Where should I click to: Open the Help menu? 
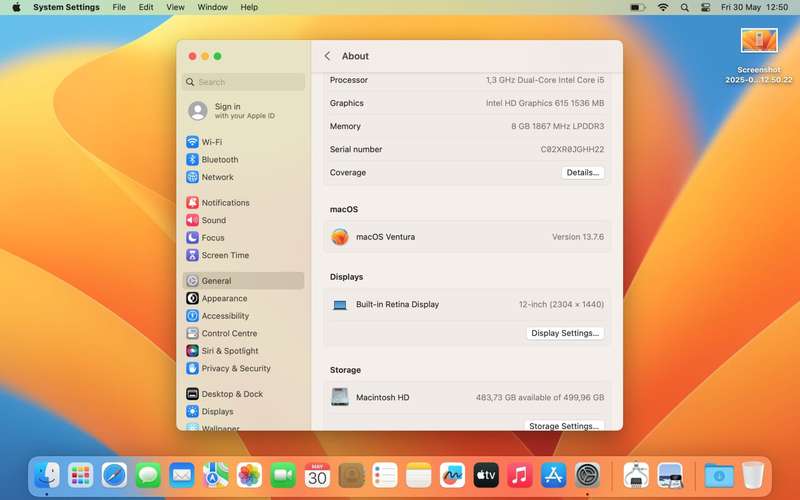click(249, 7)
